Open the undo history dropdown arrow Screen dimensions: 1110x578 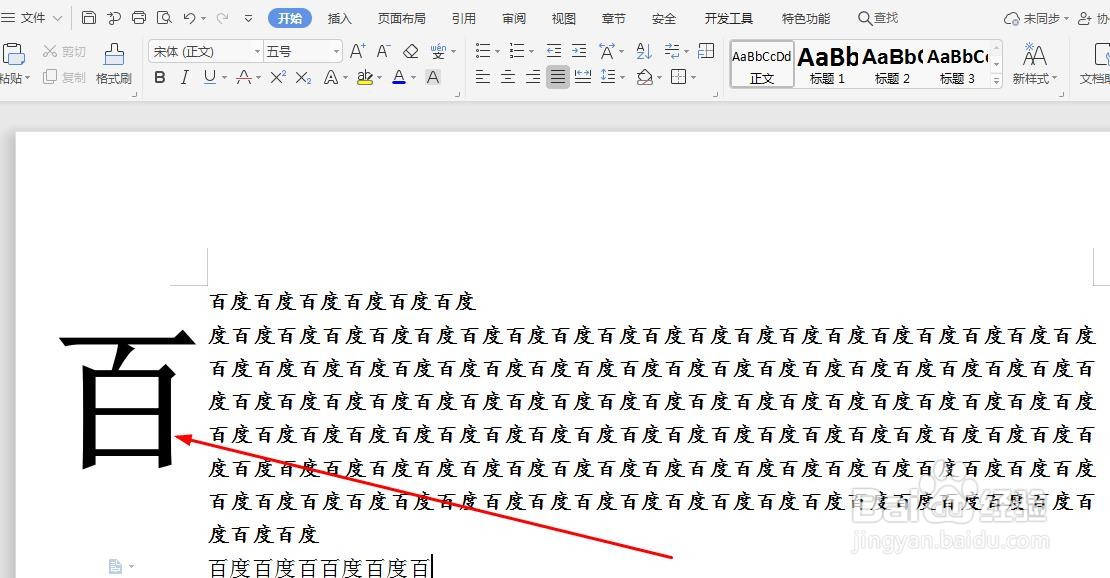click(x=204, y=18)
